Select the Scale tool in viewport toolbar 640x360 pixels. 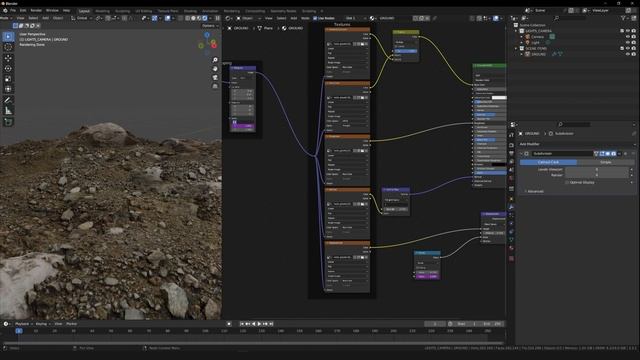pyautogui.click(x=8, y=79)
